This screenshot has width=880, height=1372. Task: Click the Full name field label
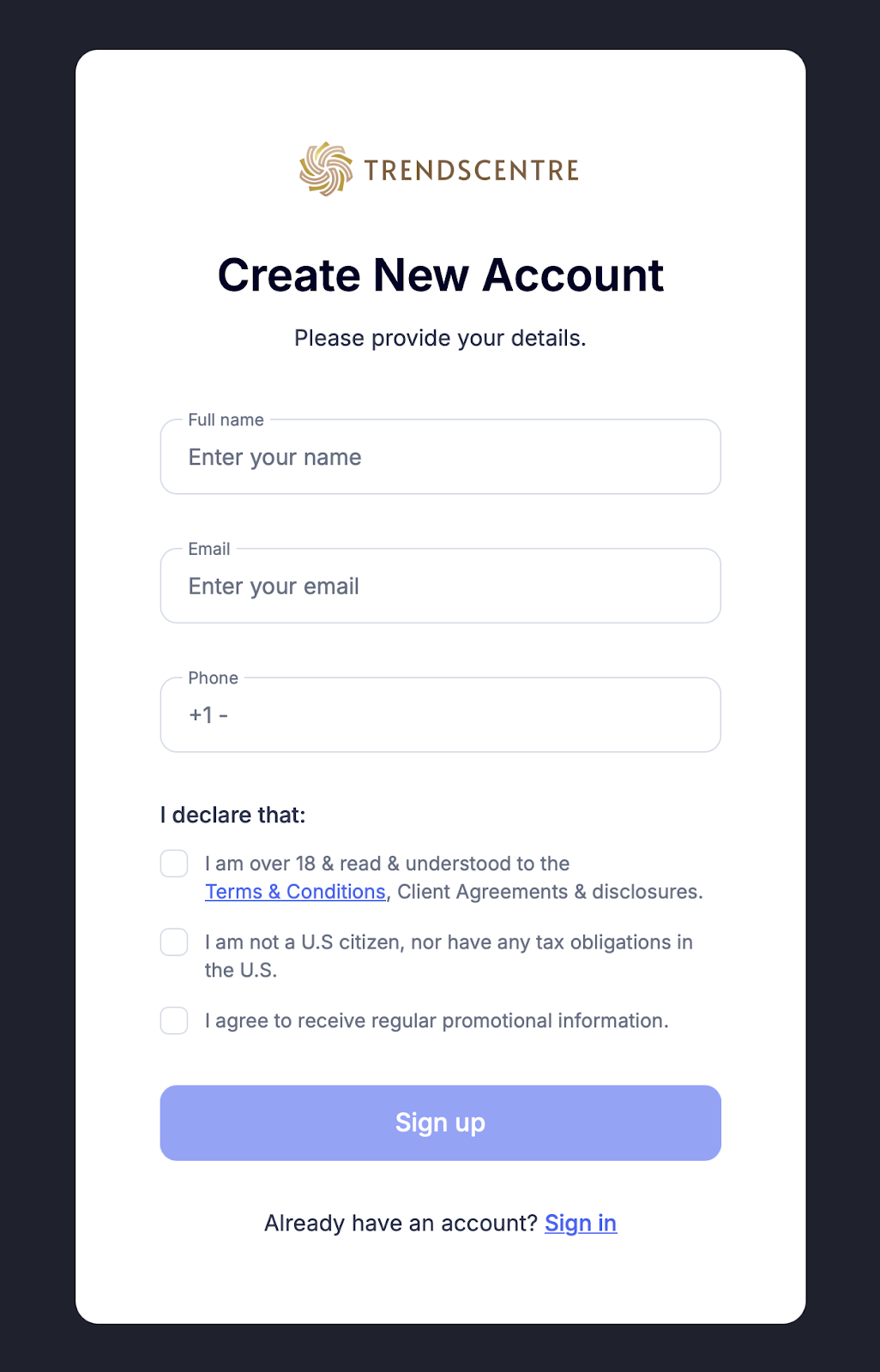(x=226, y=420)
